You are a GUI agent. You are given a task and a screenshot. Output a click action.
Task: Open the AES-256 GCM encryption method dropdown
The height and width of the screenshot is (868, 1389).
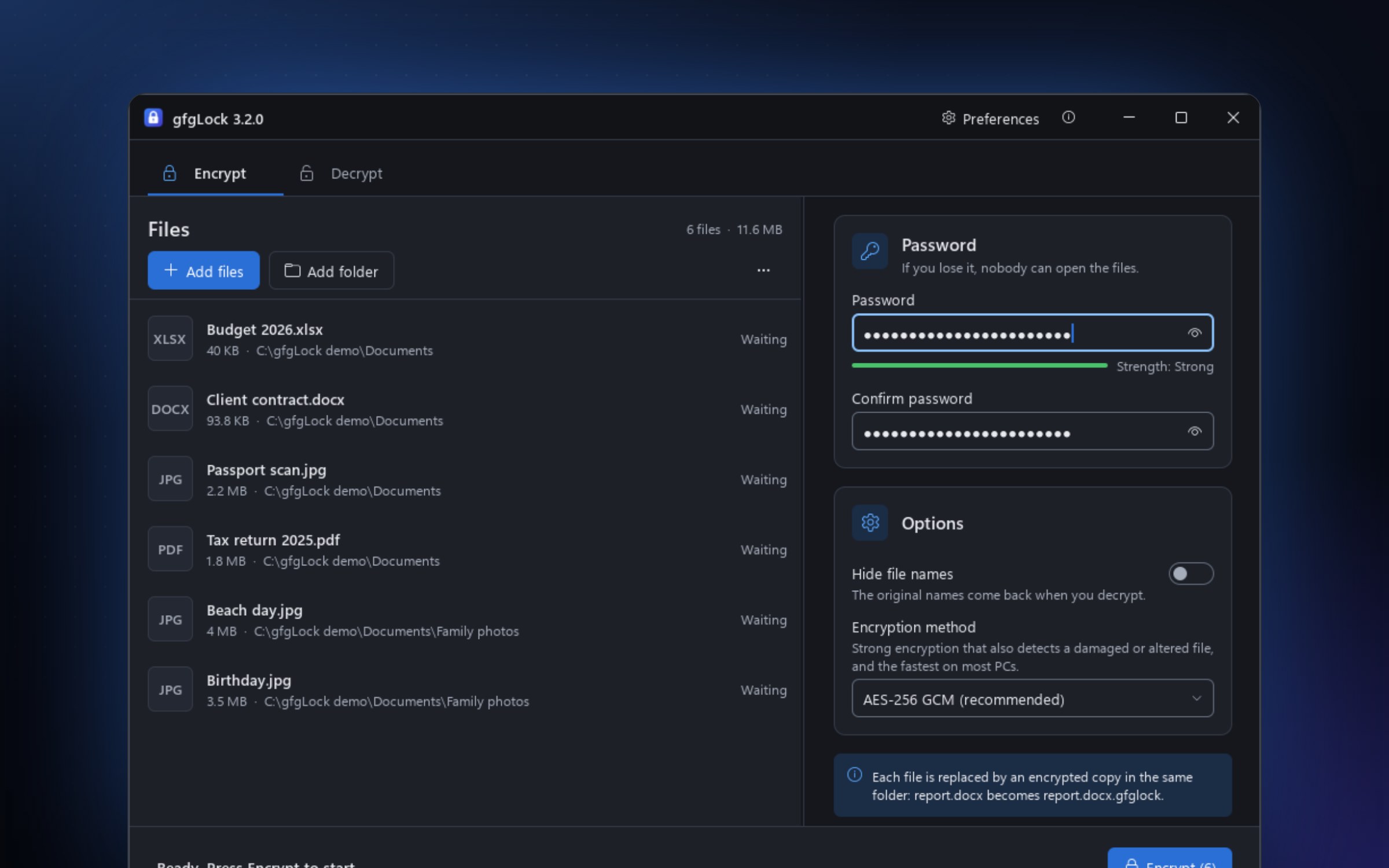click(x=1032, y=698)
